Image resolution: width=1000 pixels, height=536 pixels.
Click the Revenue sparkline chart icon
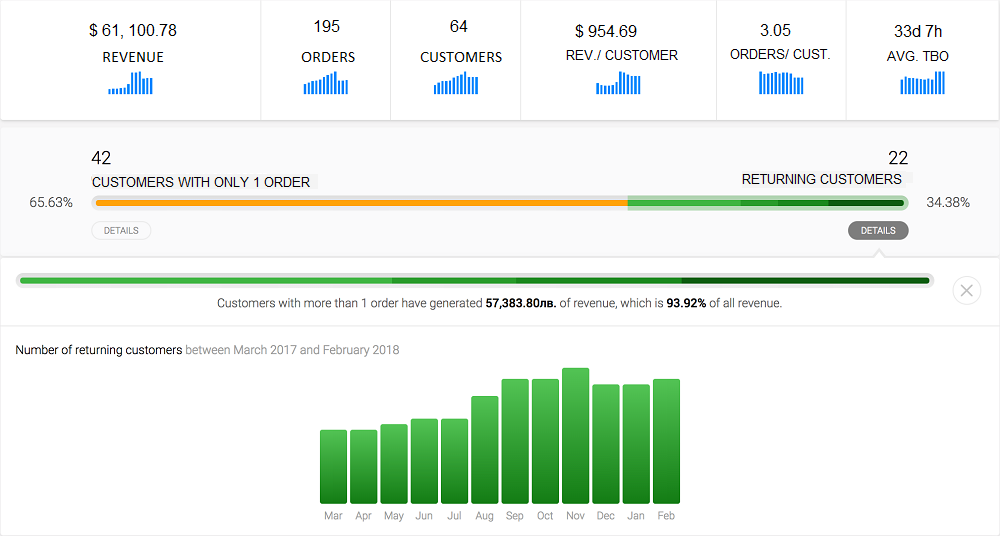click(x=130, y=84)
